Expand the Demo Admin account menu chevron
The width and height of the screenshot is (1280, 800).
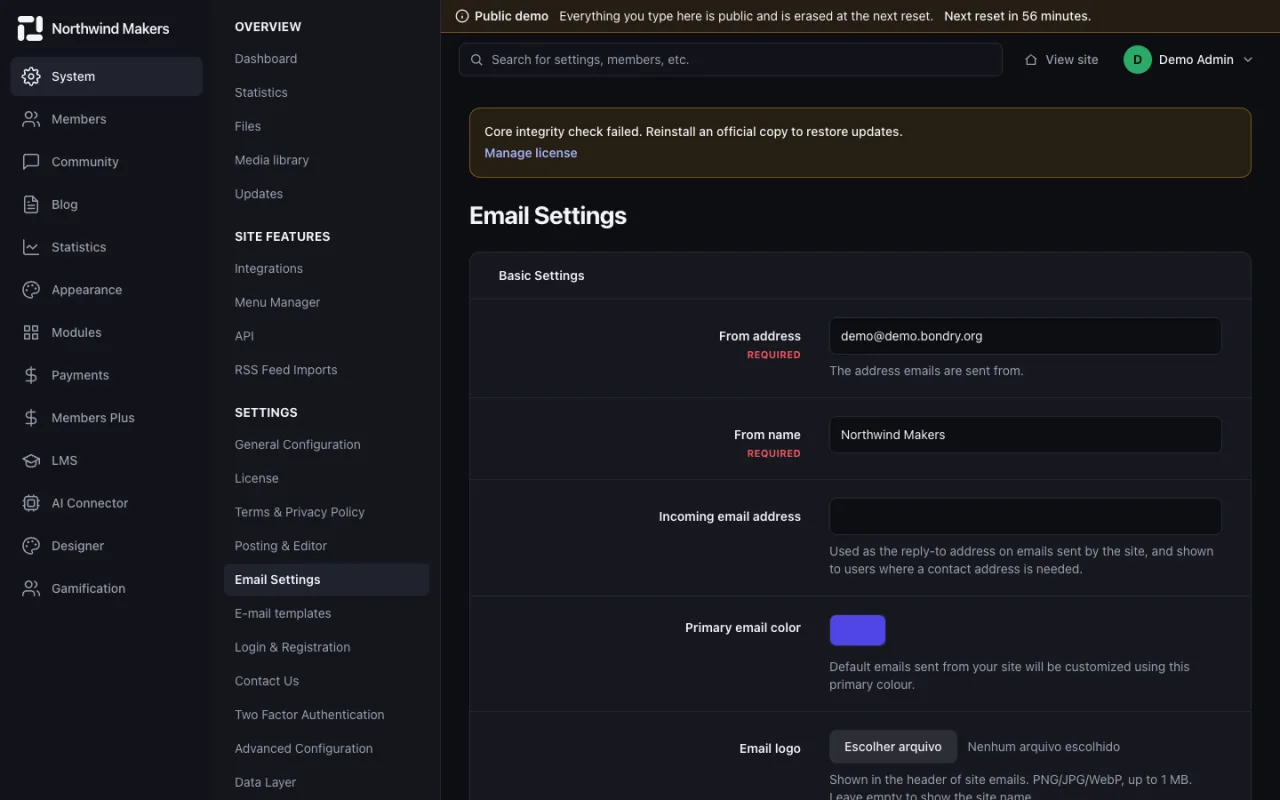[1247, 60]
